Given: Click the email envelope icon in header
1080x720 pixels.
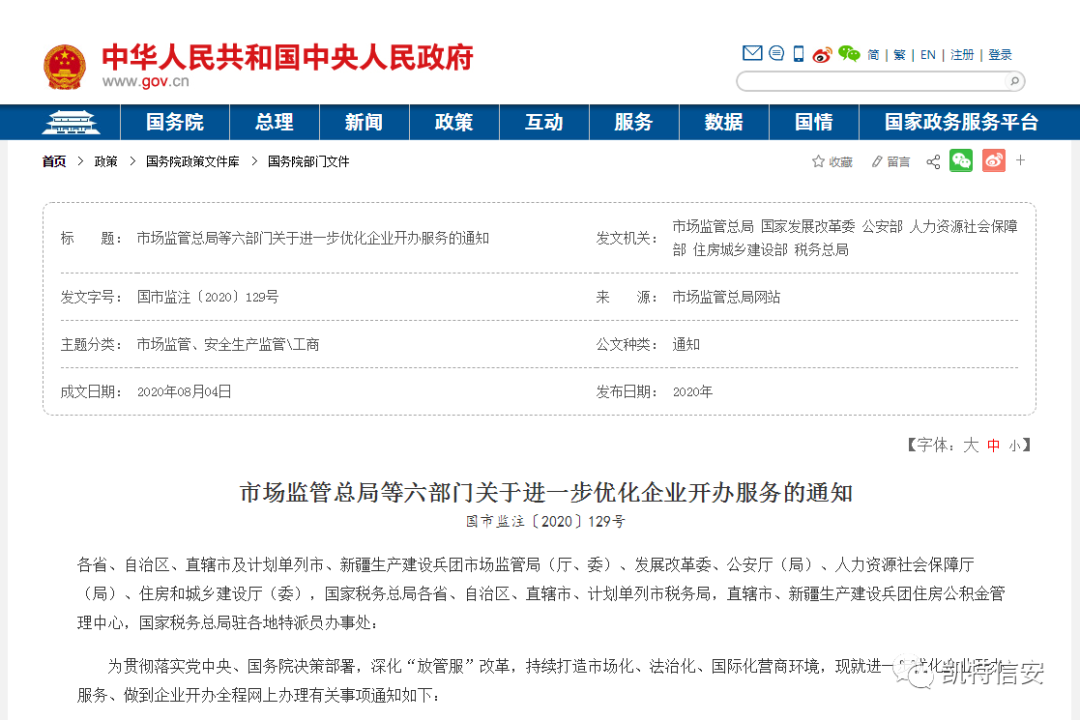Looking at the screenshot, I should click(752, 53).
